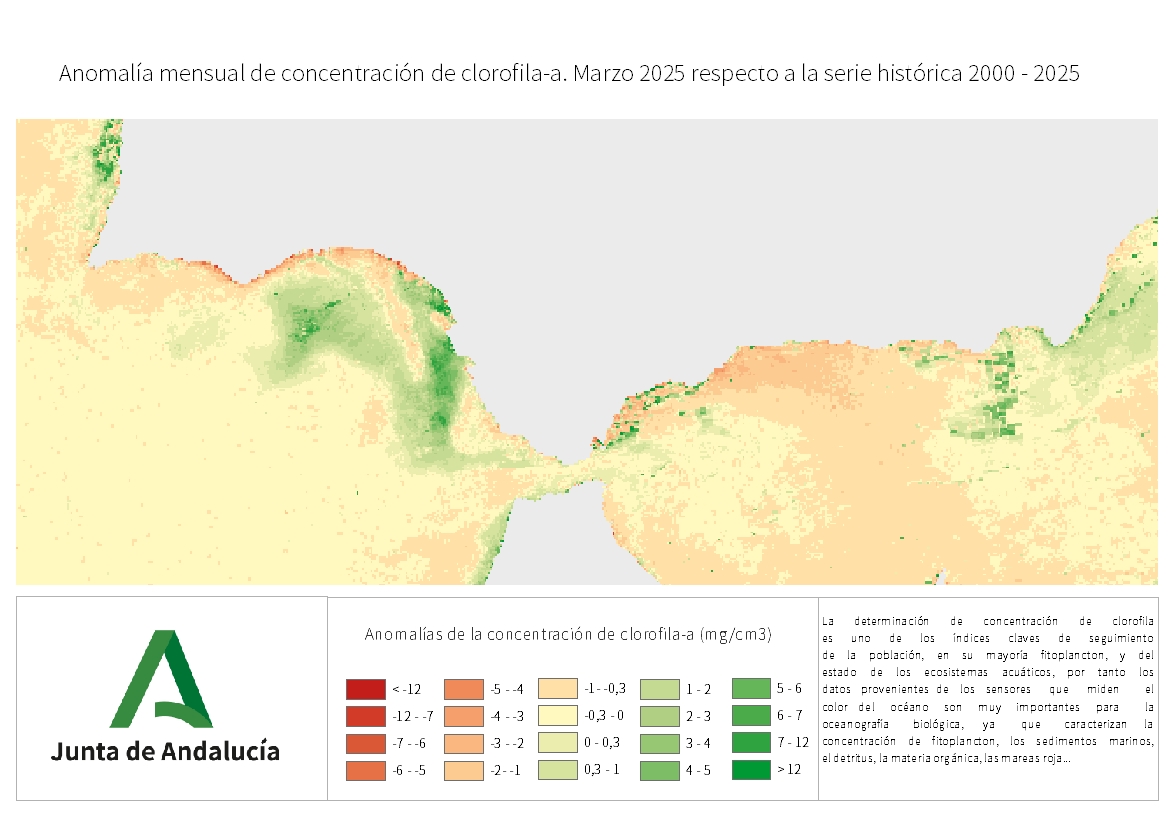Click the "0 - 0,3" legend swatch

(x=558, y=743)
